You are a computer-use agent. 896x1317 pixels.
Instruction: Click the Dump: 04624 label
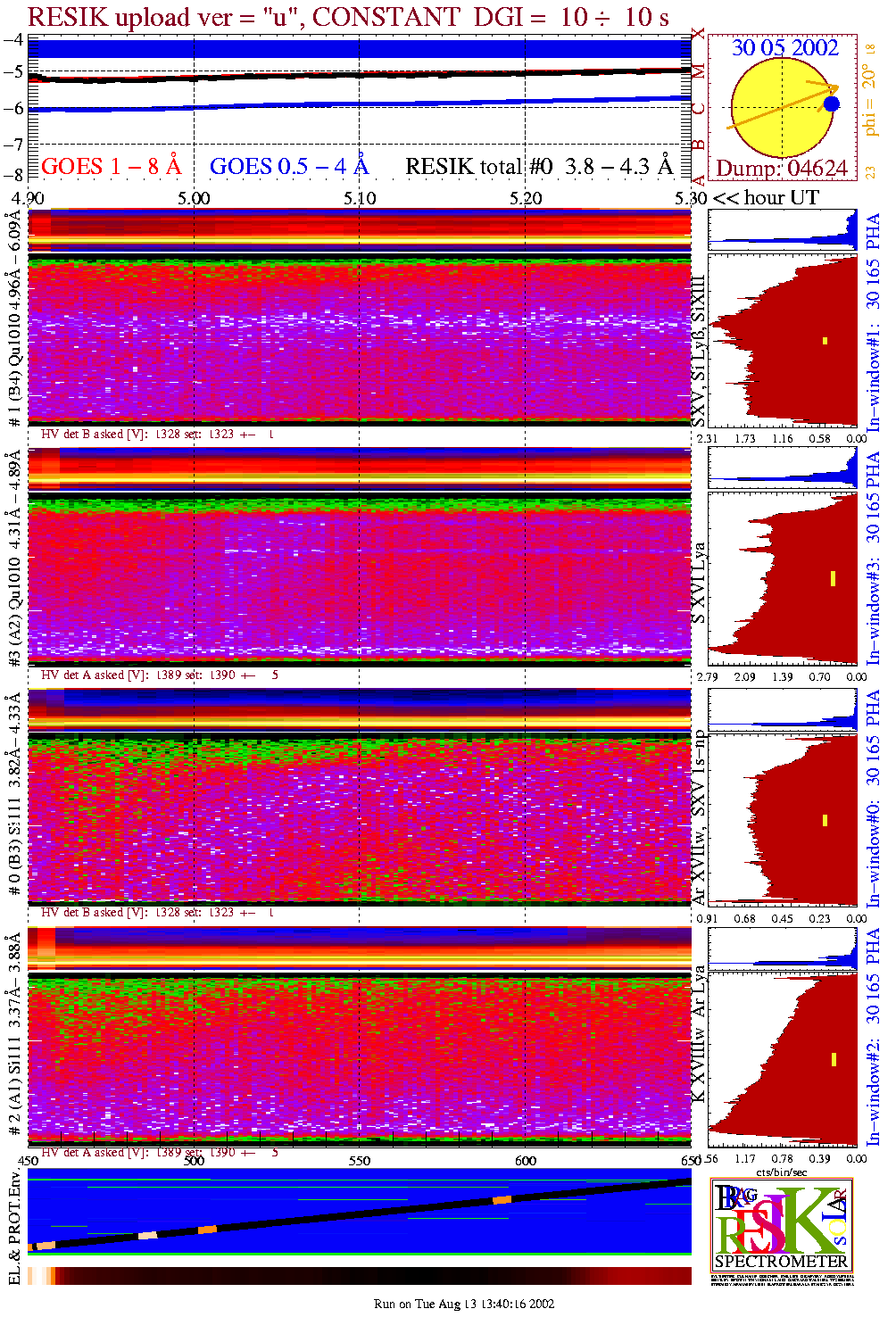782,169
